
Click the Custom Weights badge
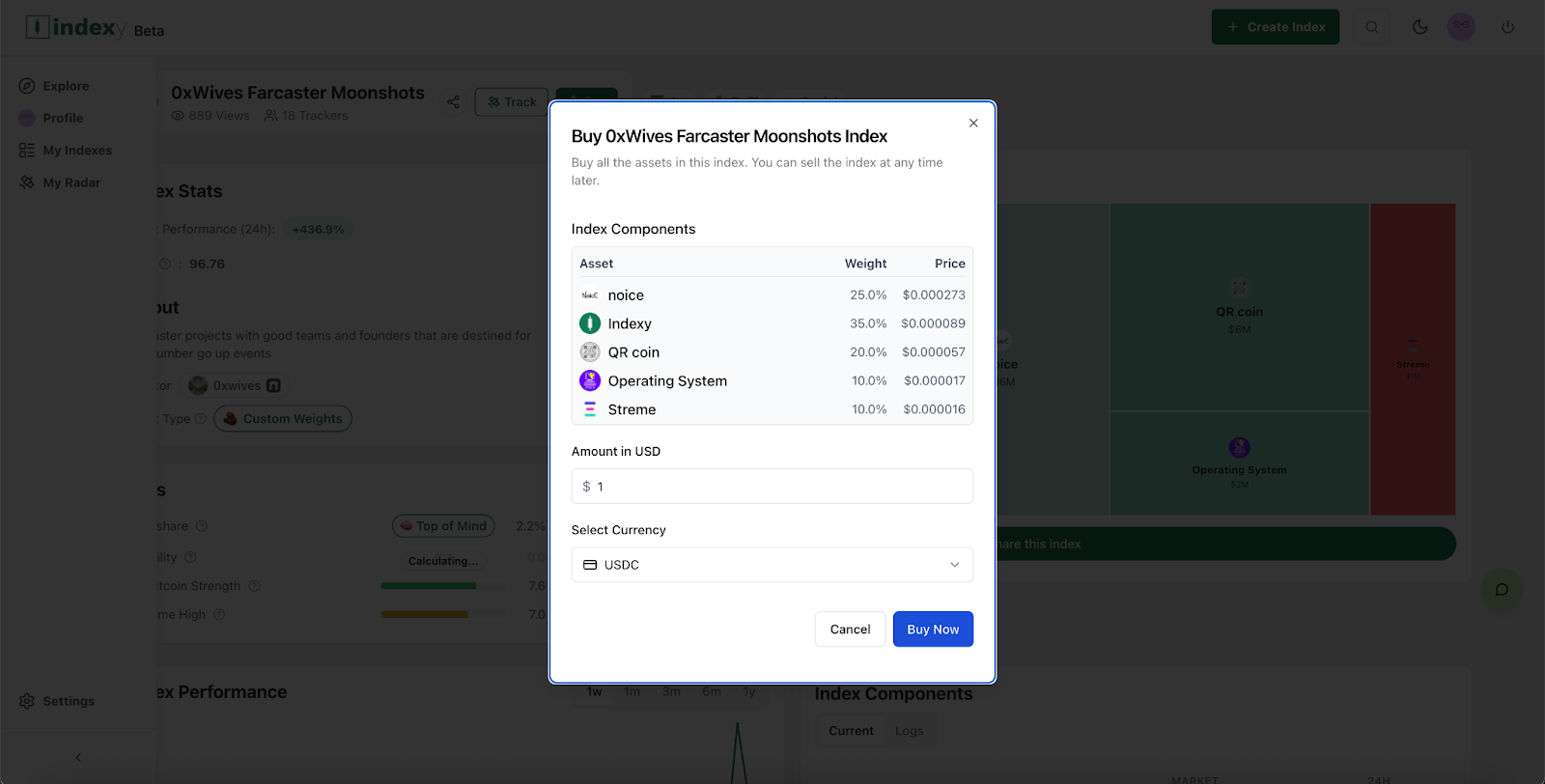click(x=283, y=419)
